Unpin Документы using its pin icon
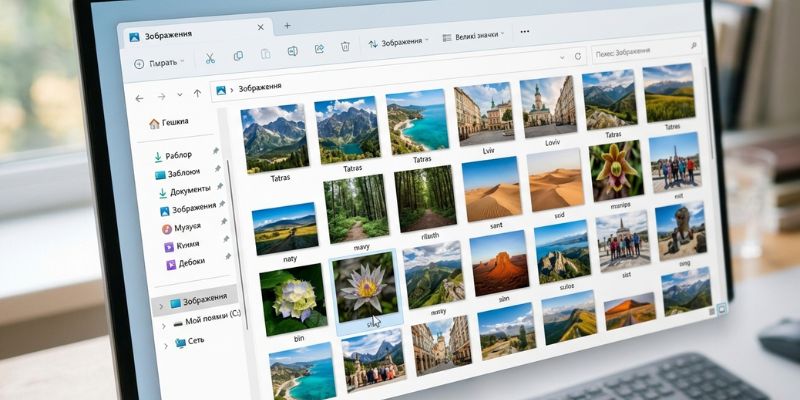800x400 pixels. click(x=220, y=186)
